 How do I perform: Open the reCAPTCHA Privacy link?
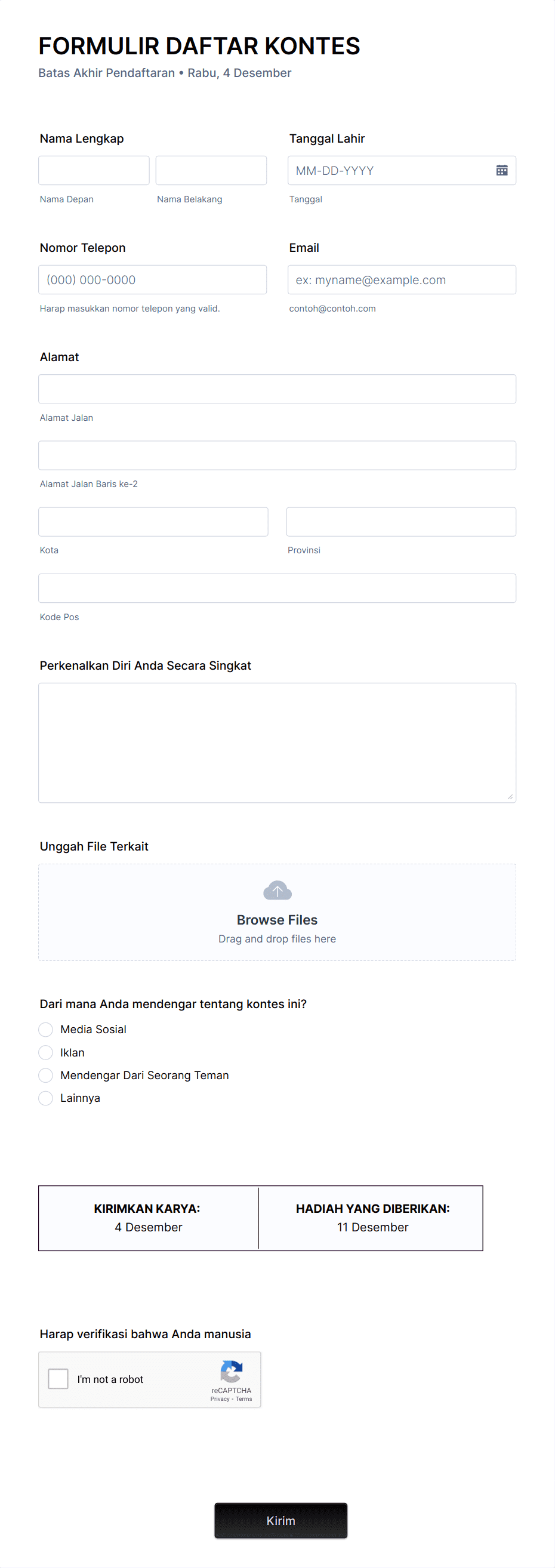220,1398
